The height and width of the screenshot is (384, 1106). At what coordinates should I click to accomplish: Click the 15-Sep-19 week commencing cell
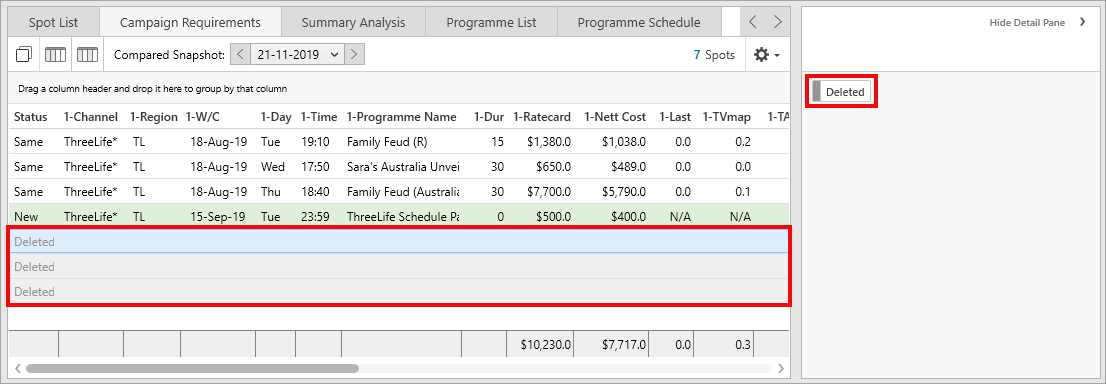click(218, 217)
